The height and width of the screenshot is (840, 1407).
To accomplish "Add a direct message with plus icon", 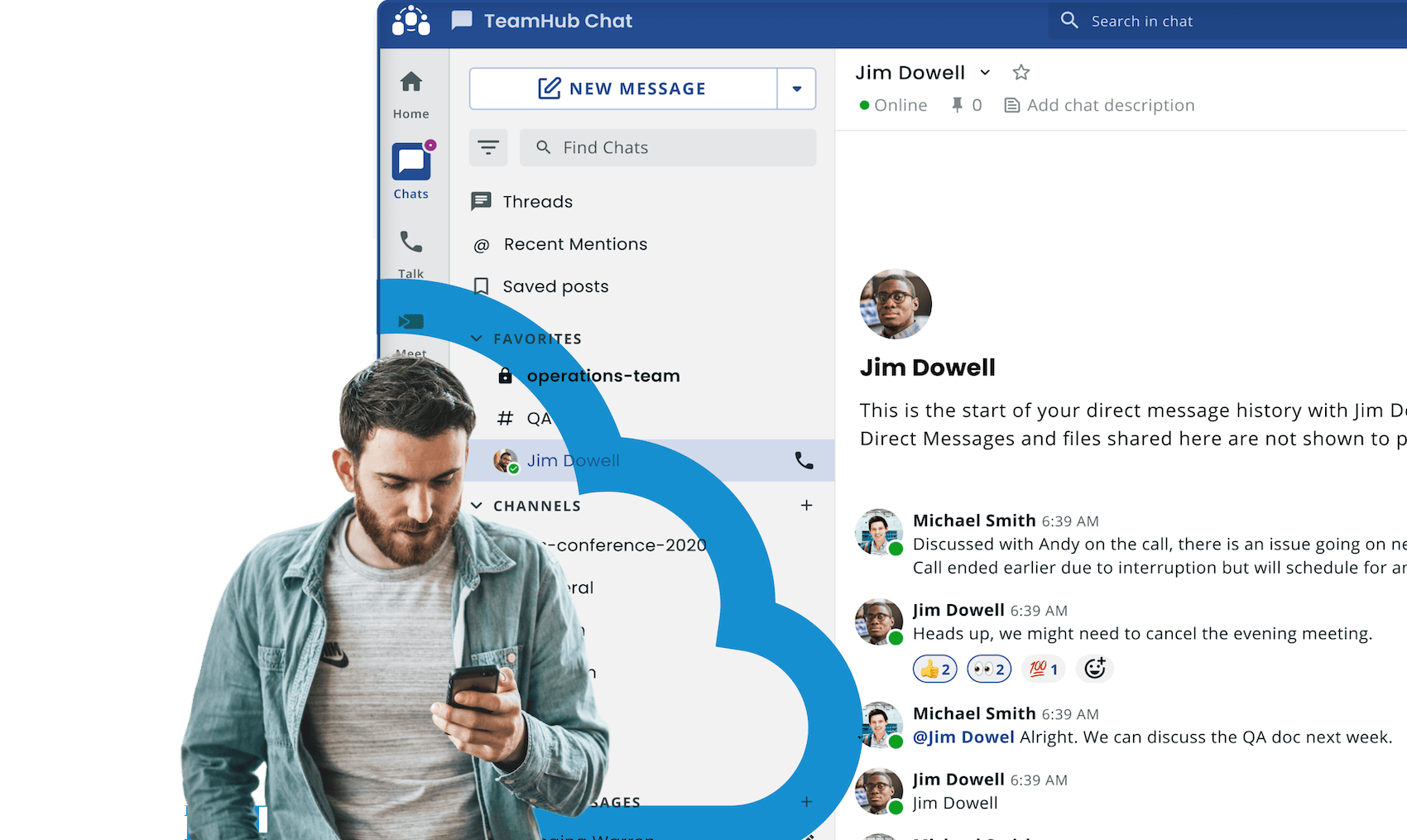I will [806, 801].
